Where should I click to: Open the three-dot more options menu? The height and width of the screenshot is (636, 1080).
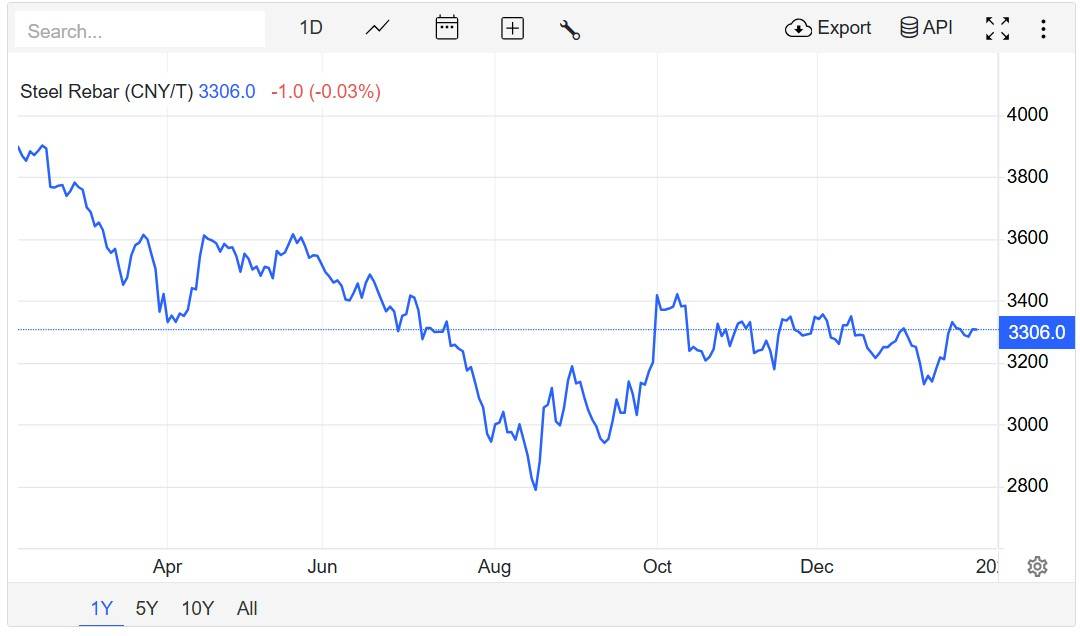click(1043, 28)
